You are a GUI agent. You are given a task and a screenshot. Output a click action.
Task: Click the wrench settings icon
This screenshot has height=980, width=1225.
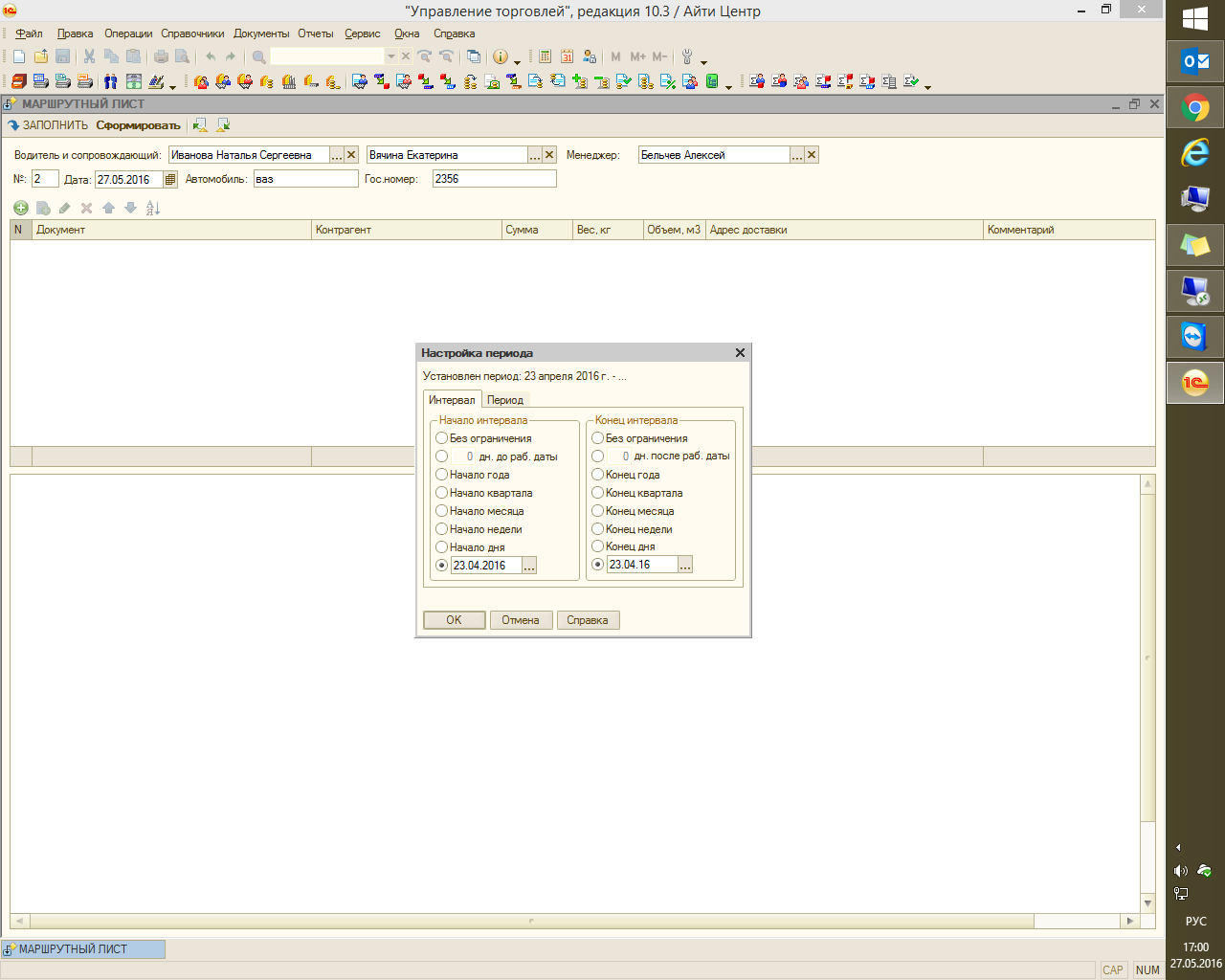pos(687,56)
